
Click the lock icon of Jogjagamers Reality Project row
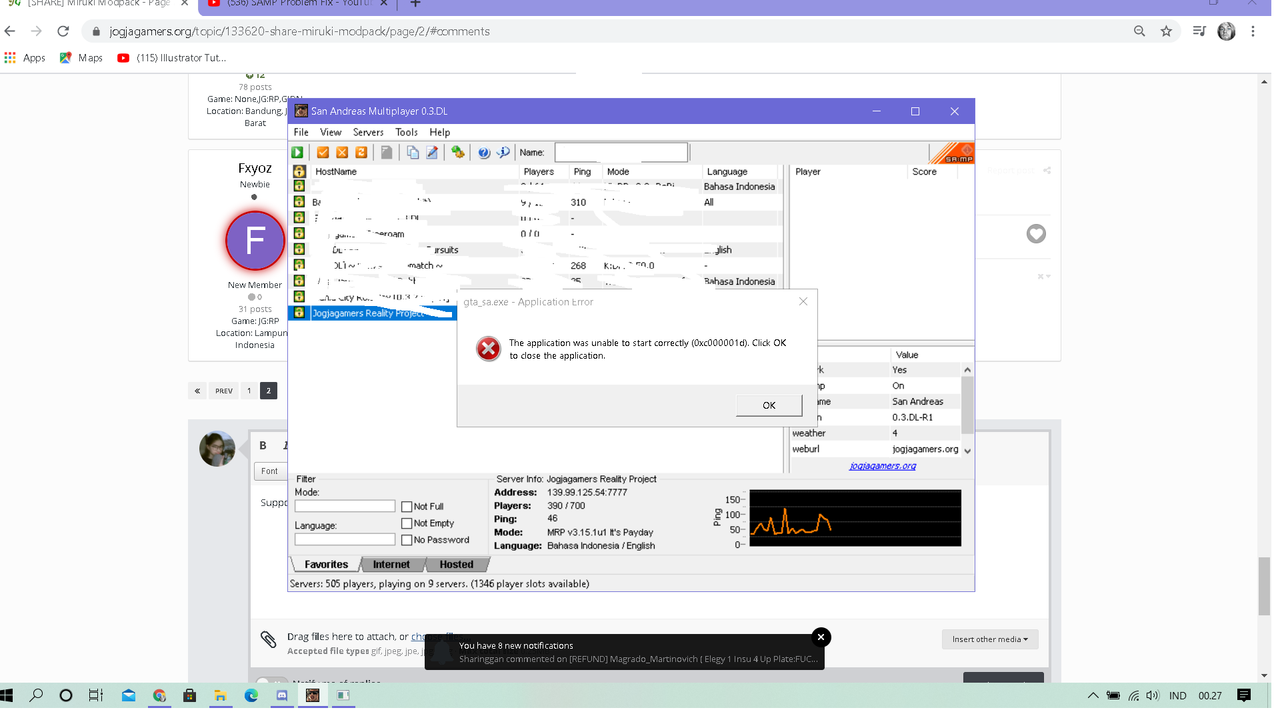(x=299, y=313)
